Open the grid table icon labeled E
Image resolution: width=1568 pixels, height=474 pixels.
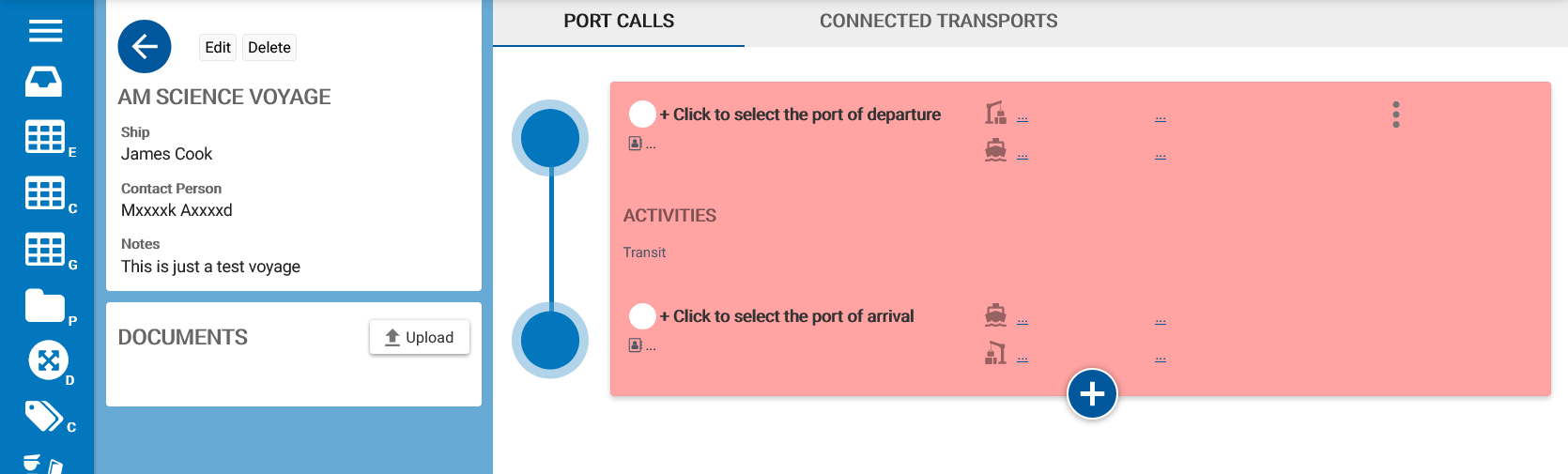coord(45,137)
